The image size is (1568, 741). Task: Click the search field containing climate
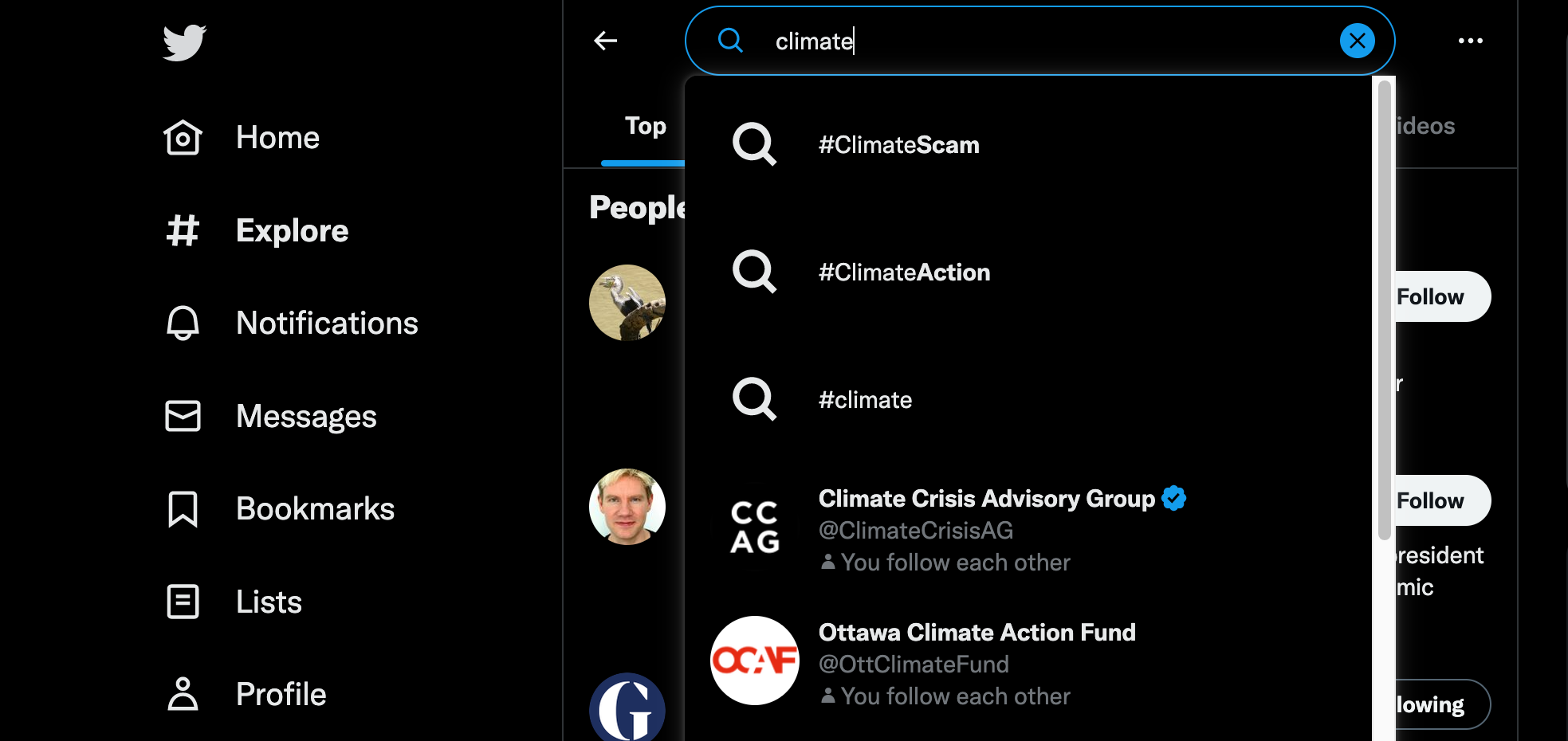click(x=1039, y=41)
